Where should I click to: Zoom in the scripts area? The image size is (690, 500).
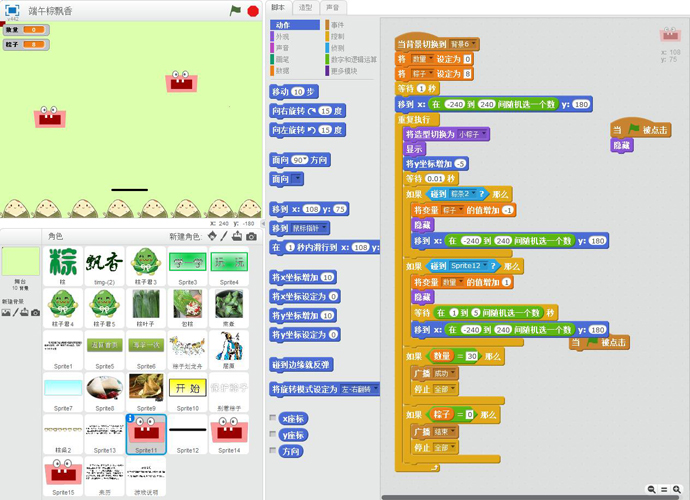676,489
